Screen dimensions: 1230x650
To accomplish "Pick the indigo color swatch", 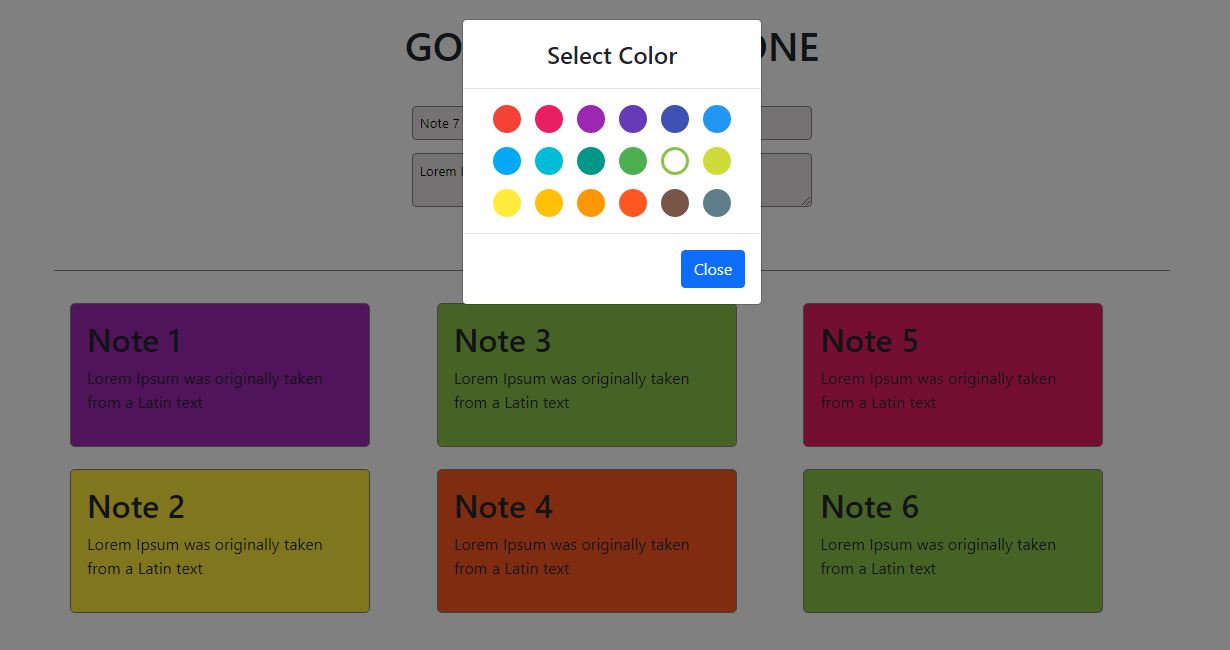I will (x=675, y=119).
